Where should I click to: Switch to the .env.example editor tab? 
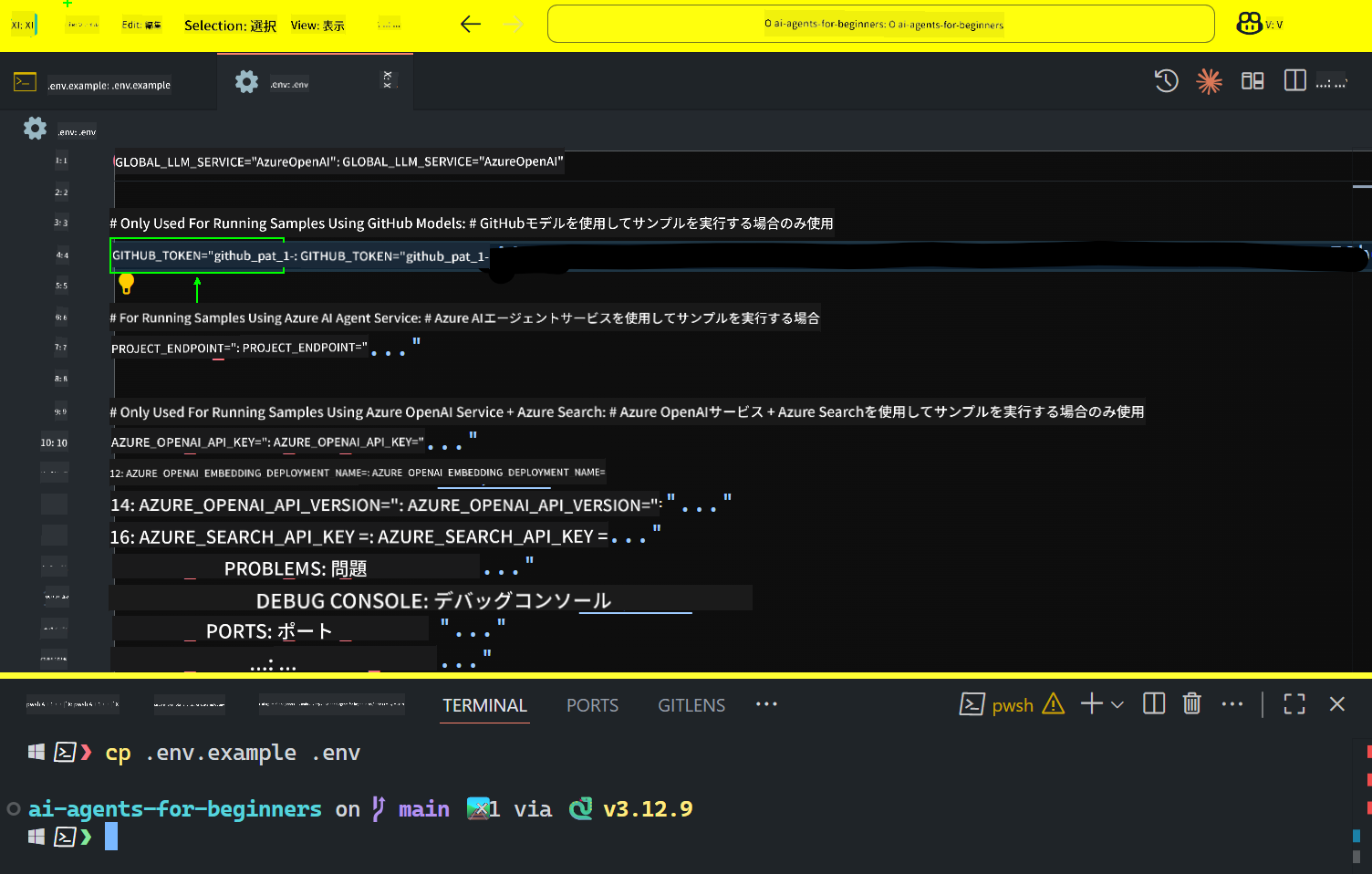pos(109,85)
